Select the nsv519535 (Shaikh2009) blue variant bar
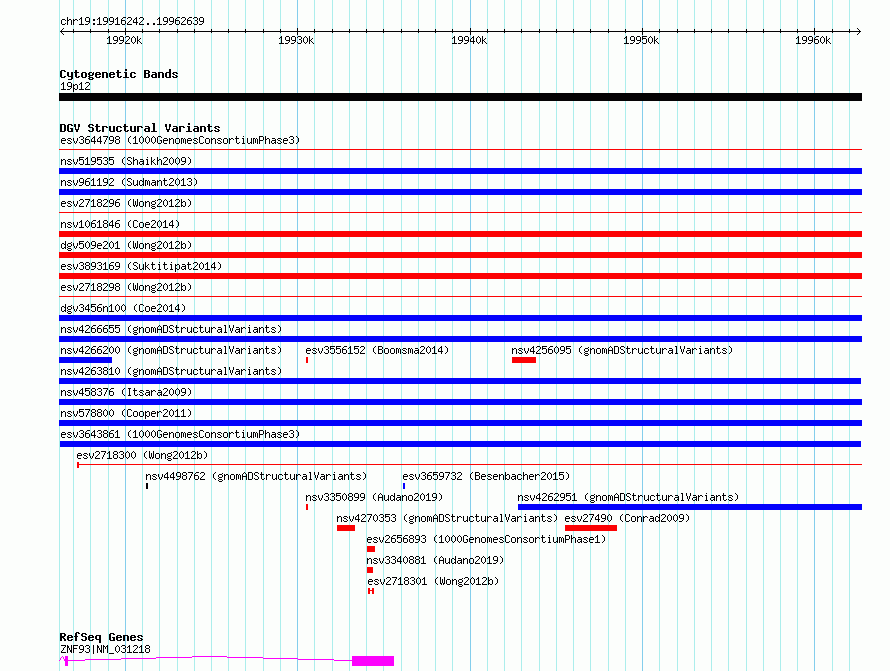 tap(460, 171)
